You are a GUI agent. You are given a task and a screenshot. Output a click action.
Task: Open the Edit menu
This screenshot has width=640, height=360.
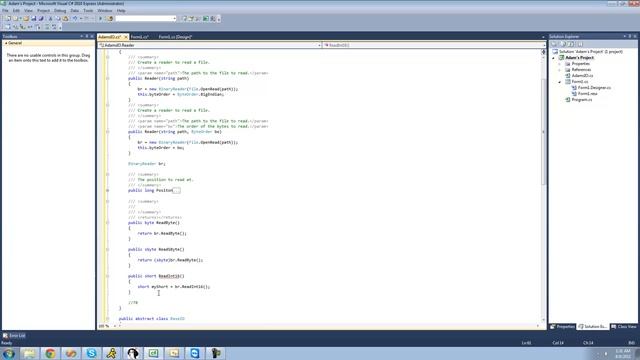pyautogui.click(x=16, y=11)
